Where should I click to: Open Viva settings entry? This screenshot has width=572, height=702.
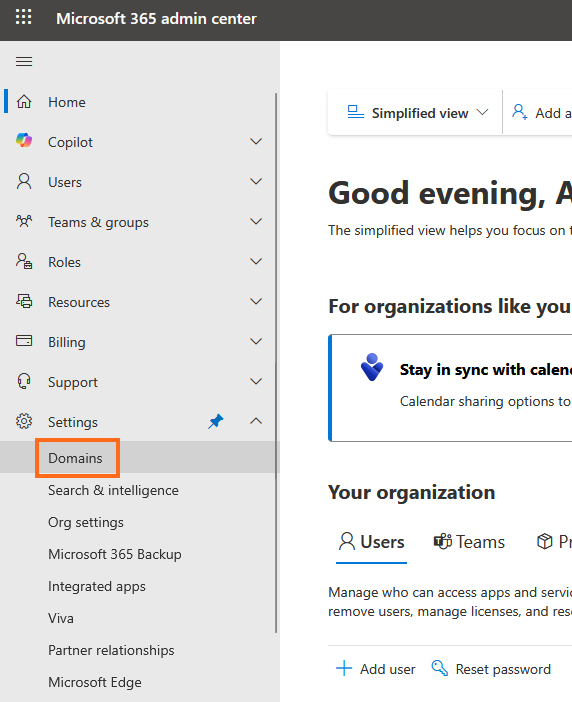(61, 618)
